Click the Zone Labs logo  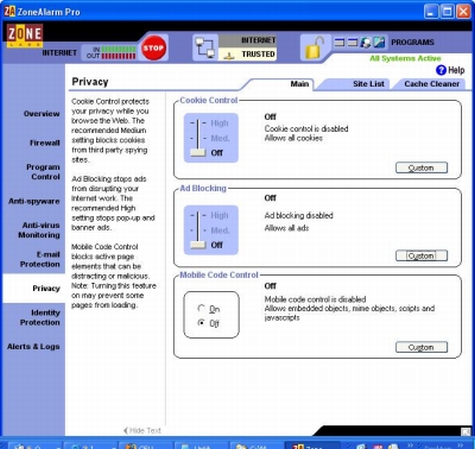(x=25, y=36)
